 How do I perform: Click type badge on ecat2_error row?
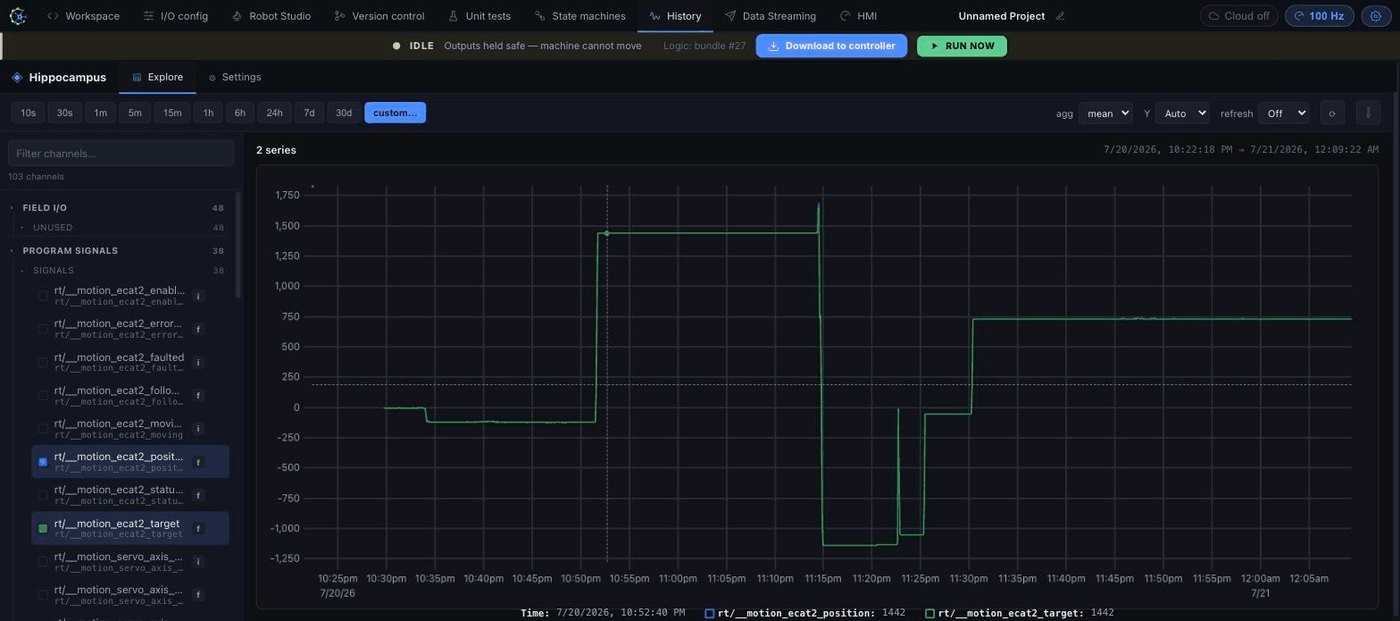pos(198,329)
